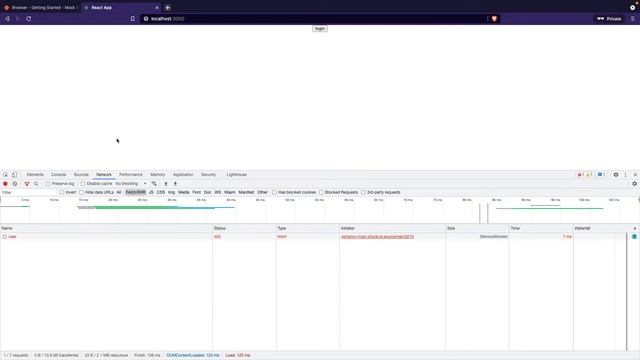Bookmark this page using the bookmark icon
The width and height of the screenshot is (640, 360).
click(x=133, y=19)
